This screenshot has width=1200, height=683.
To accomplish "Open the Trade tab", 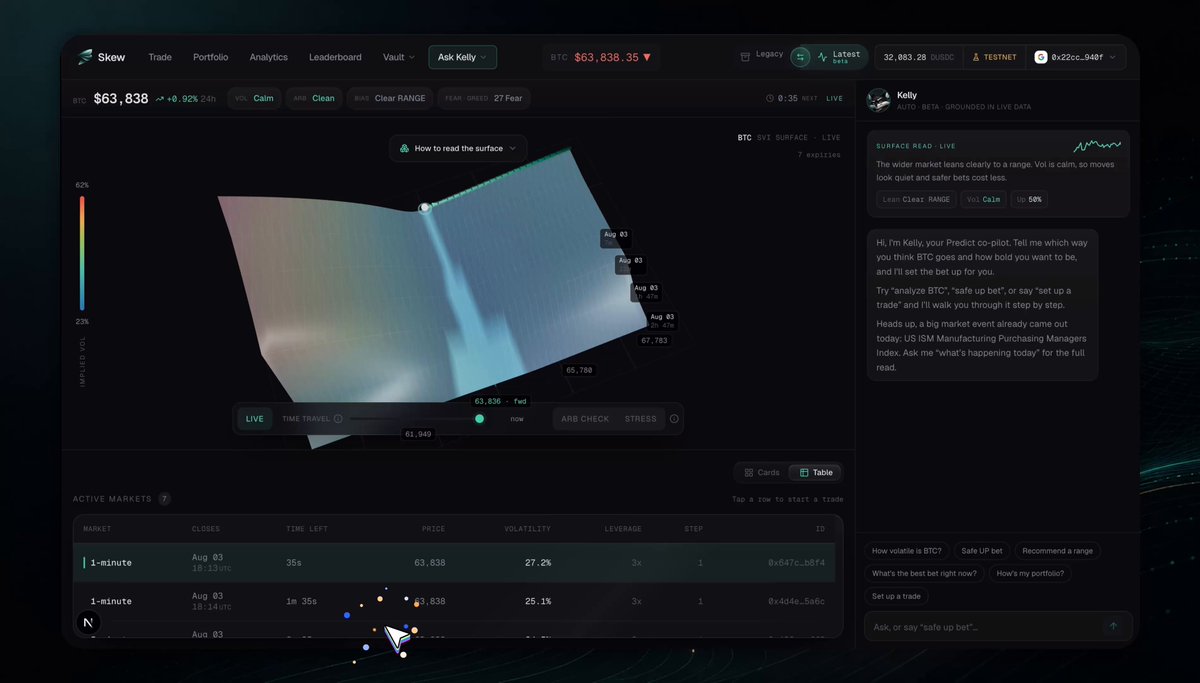I will 160,57.
